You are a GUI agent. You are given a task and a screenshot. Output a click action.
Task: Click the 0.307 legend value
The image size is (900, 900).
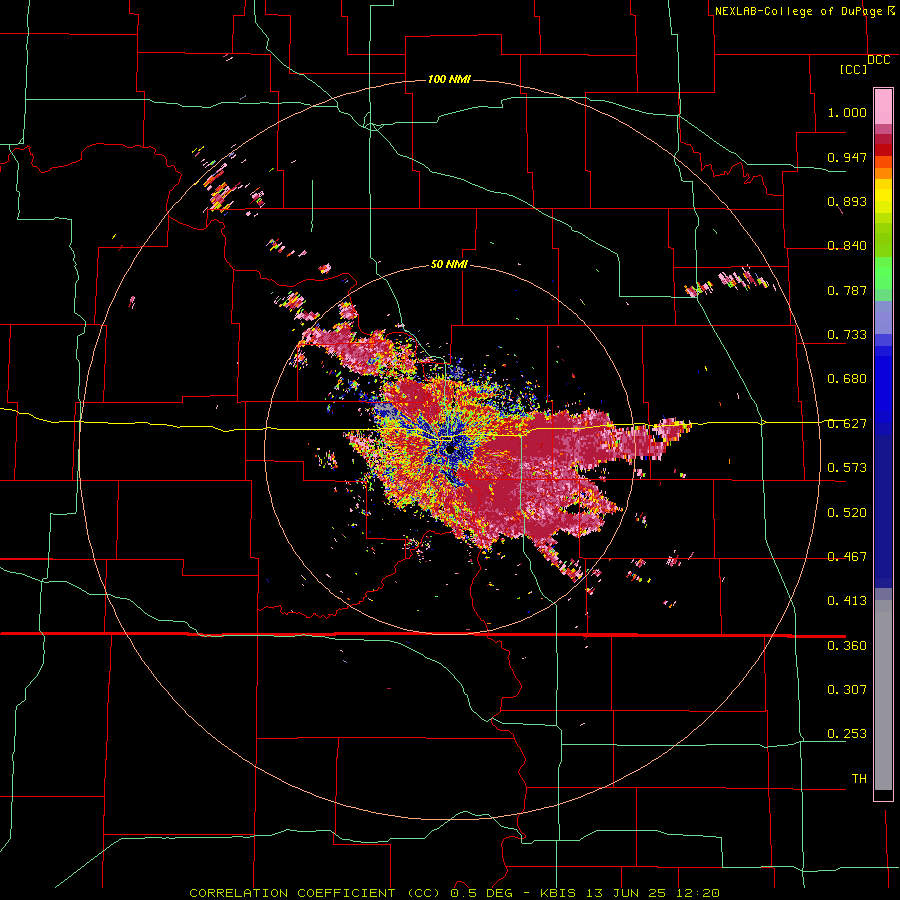point(847,689)
